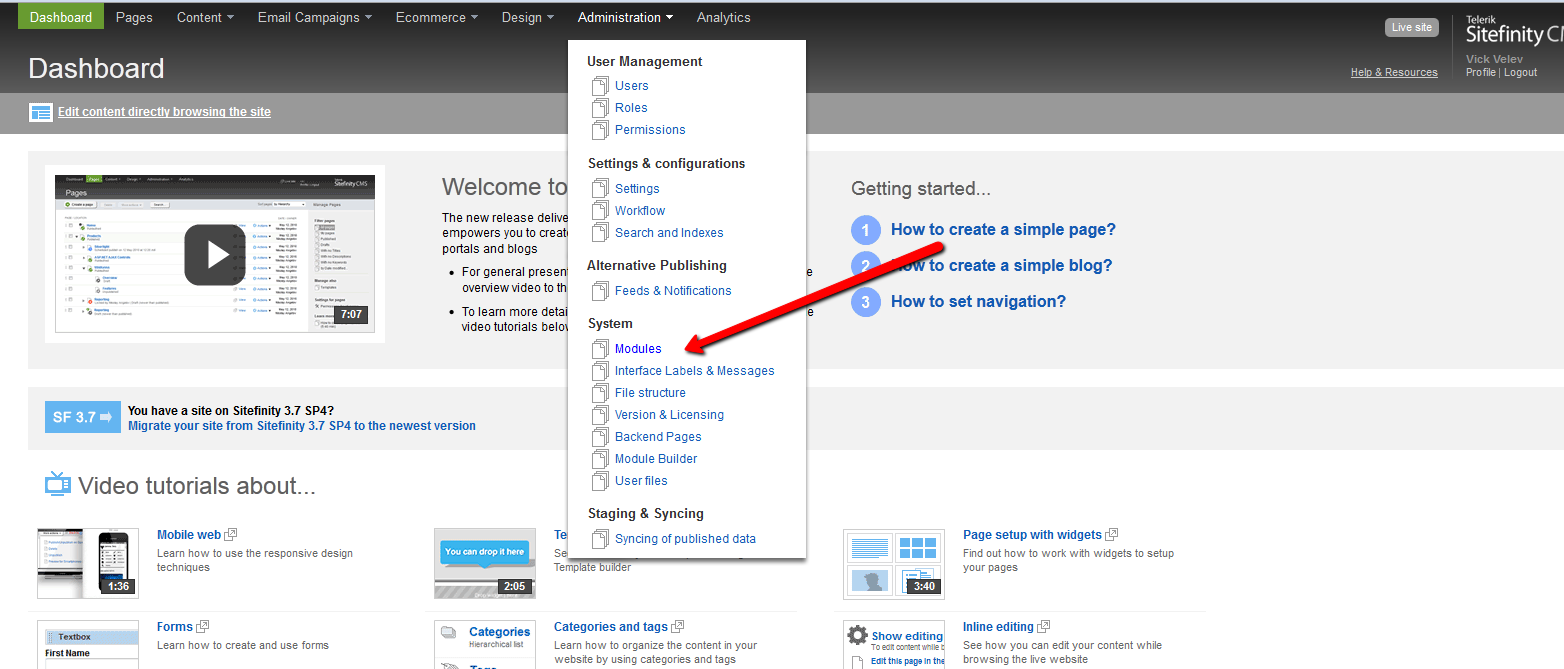The image size is (1564, 669).
Task: Click Logout
Action: 1520,72
